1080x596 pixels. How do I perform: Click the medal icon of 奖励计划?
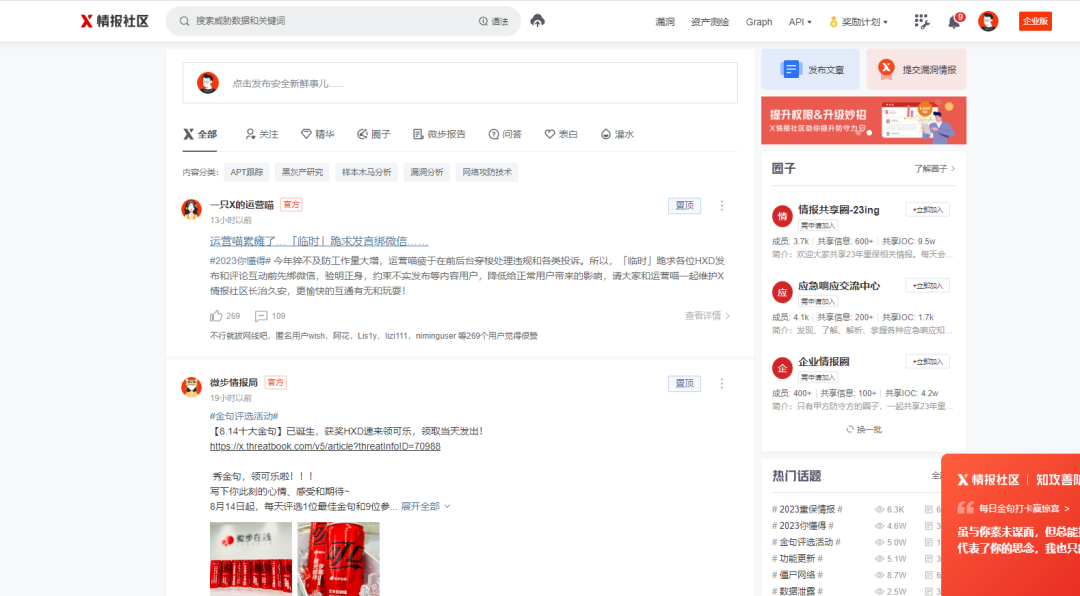click(833, 22)
